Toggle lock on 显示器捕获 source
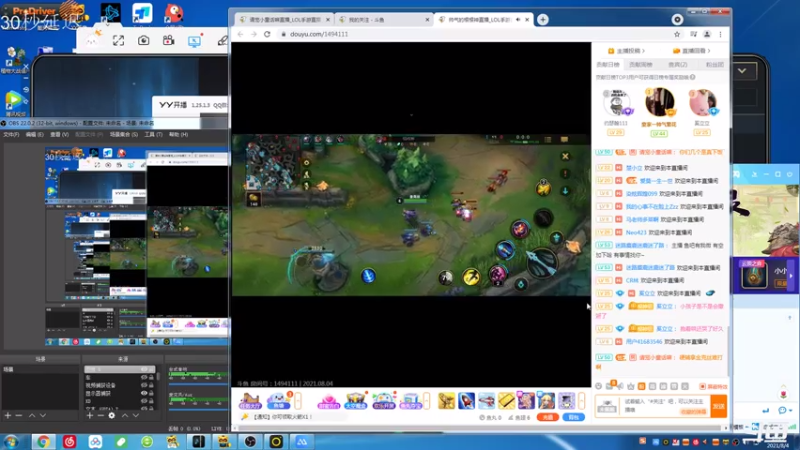Viewport: 800px width, 450px height. (x=151, y=393)
